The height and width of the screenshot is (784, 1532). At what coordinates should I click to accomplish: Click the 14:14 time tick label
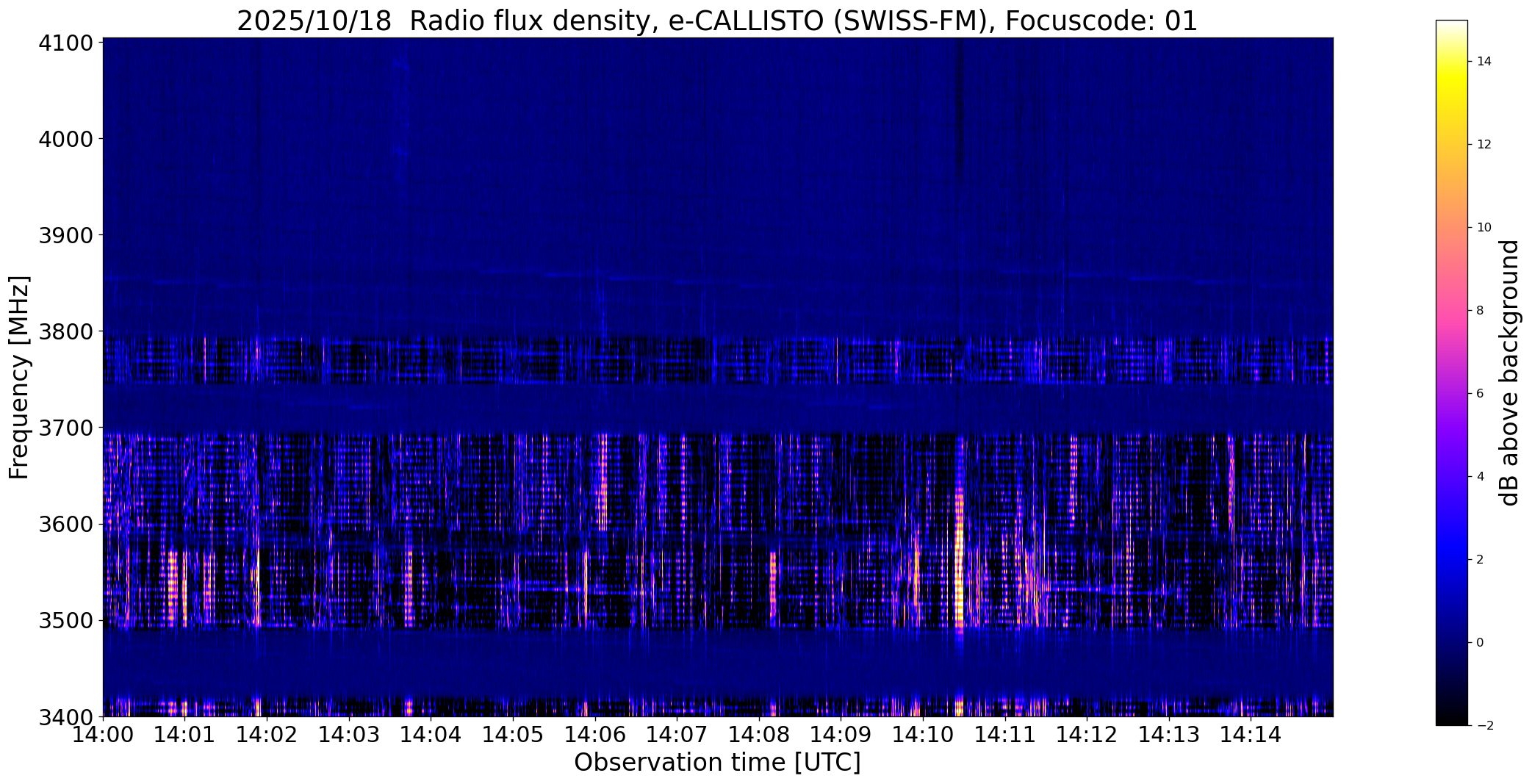(x=1251, y=734)
